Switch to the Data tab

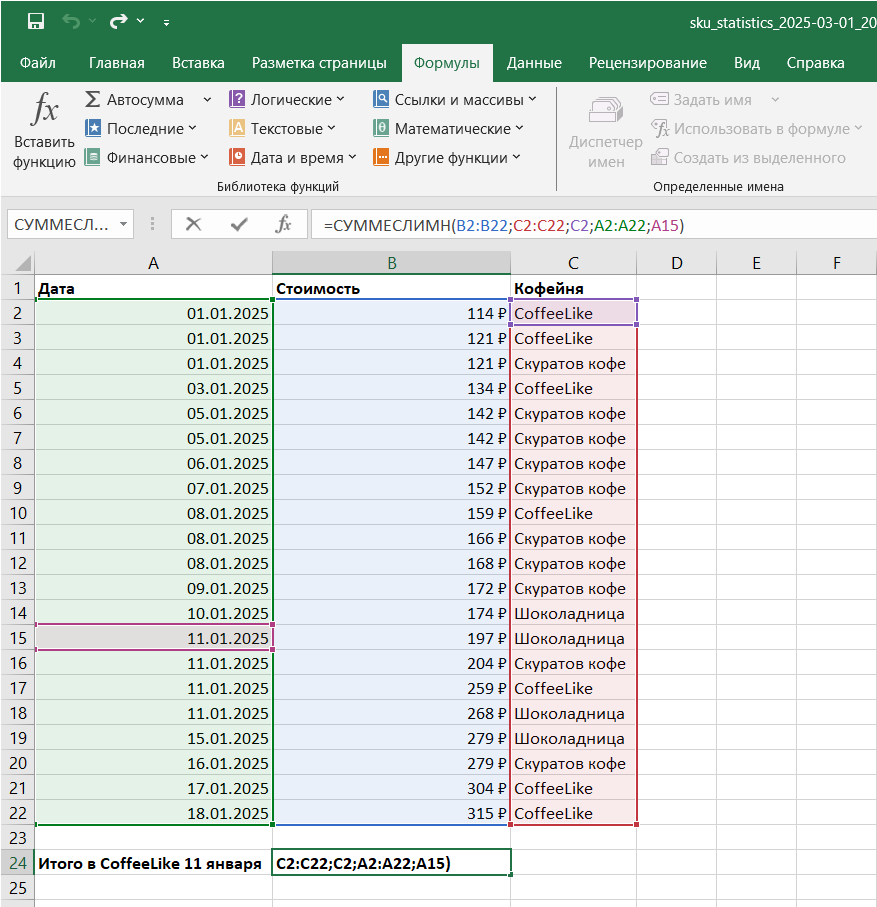click(533, 63)
